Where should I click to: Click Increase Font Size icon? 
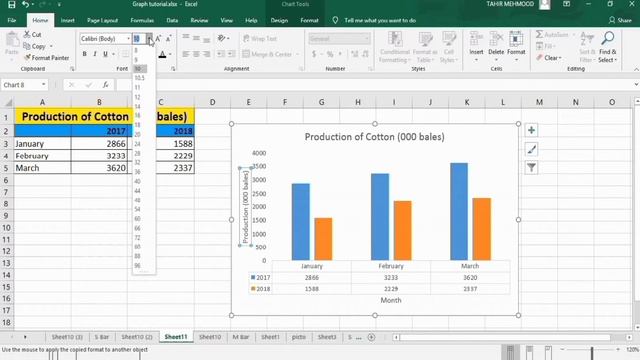(158, 38)
